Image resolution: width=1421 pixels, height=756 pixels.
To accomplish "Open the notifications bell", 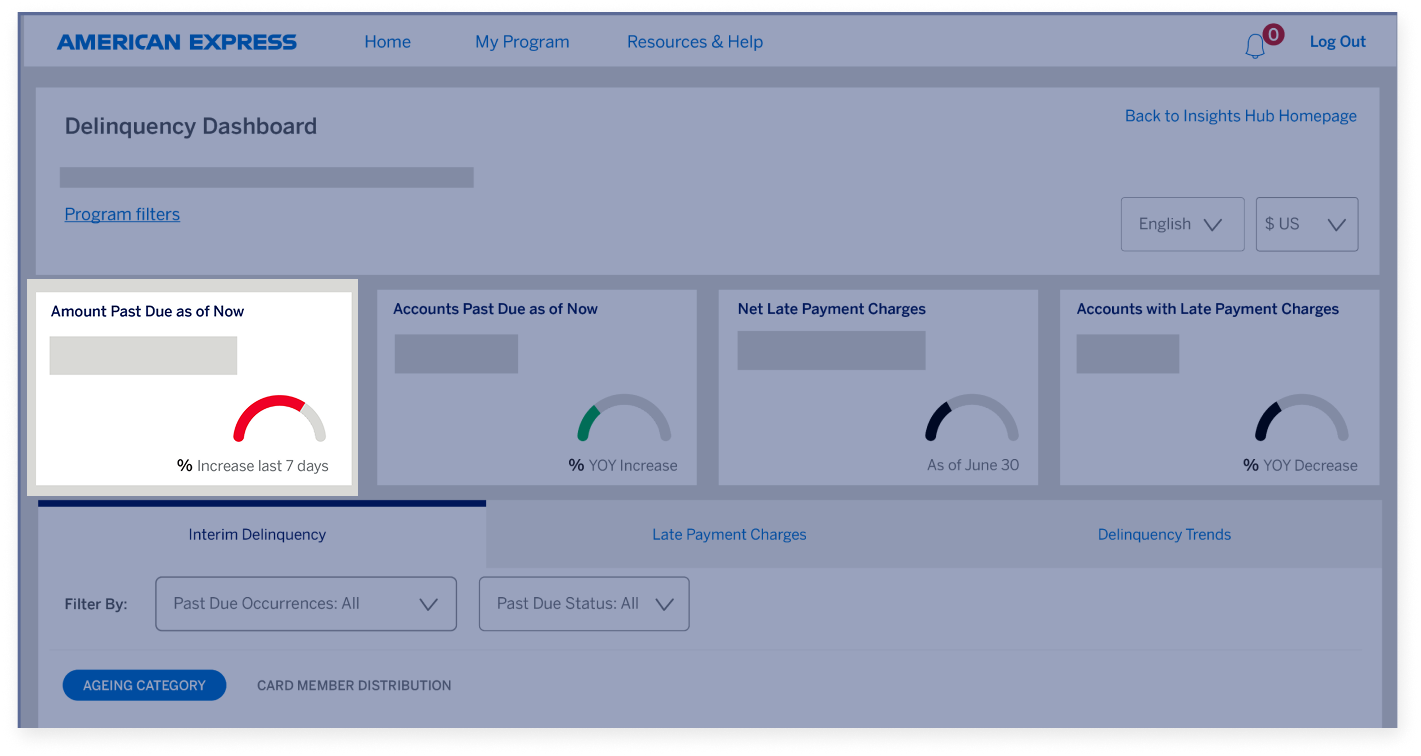I will point(1257,42).
